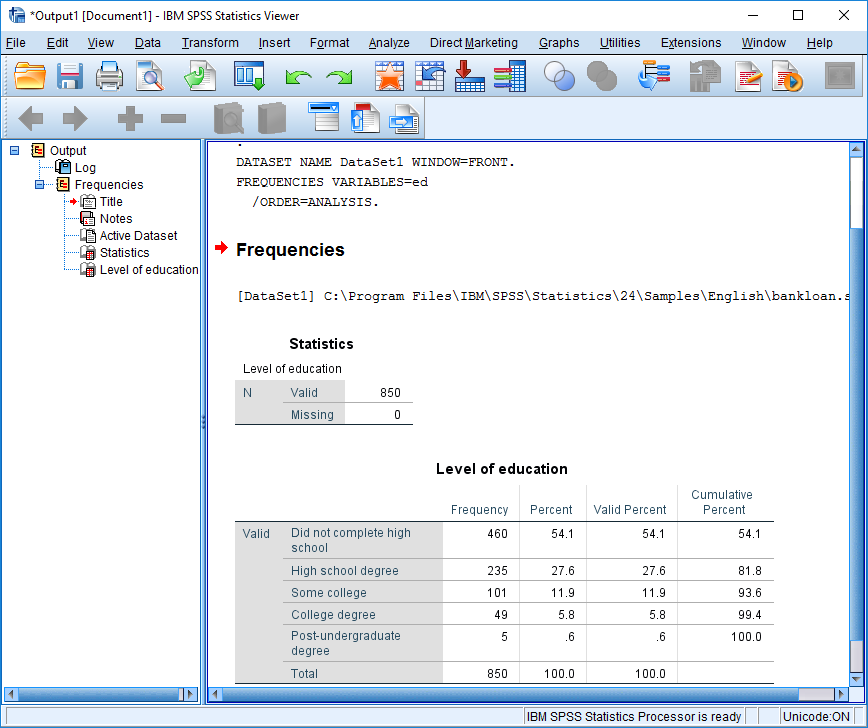This screenshot has height=728, width=868.
Task: Open the Transform menu
Action: (210, 43)
